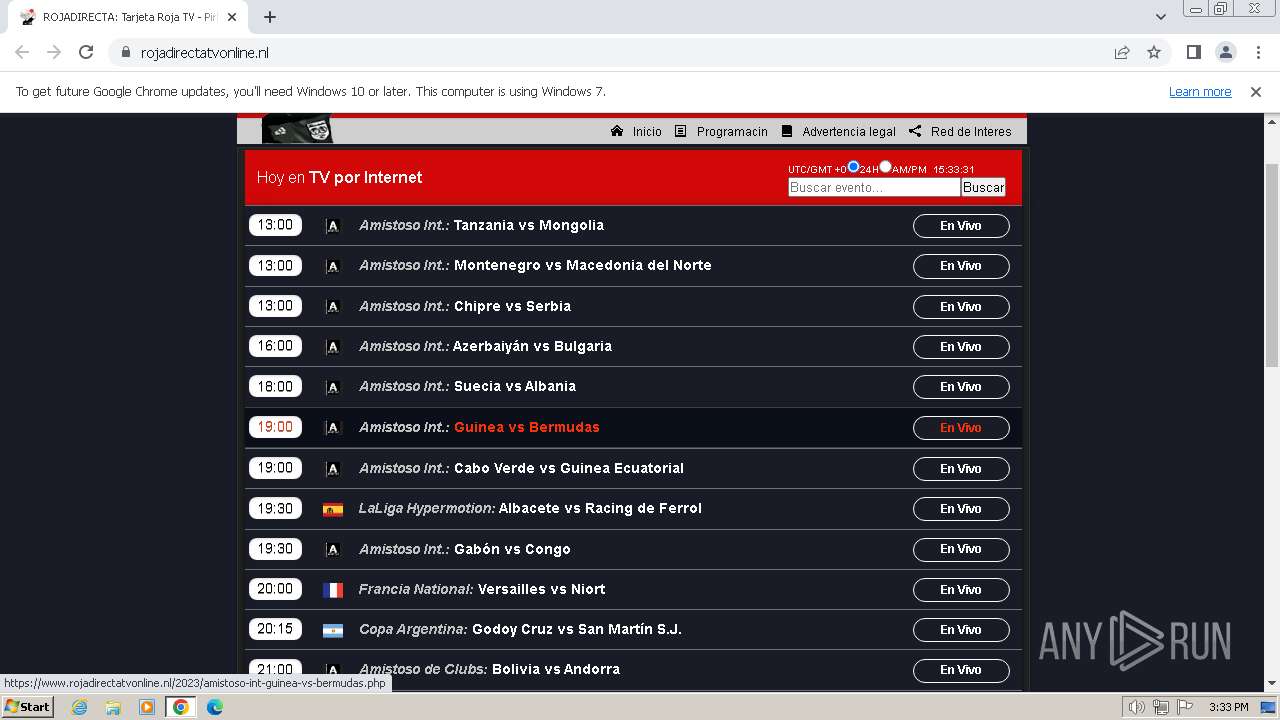This screenshot has height=720, width=1280.
Task: Open the File Explorer taskbar icon
Action: point(113,707)
